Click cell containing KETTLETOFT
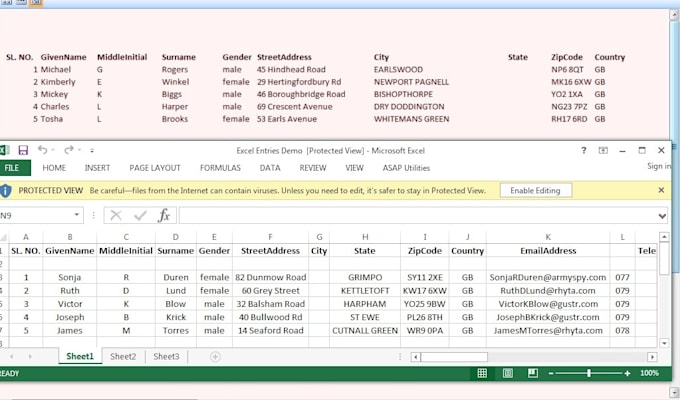The height and width of the screenshot is (400, 680). 365,291
